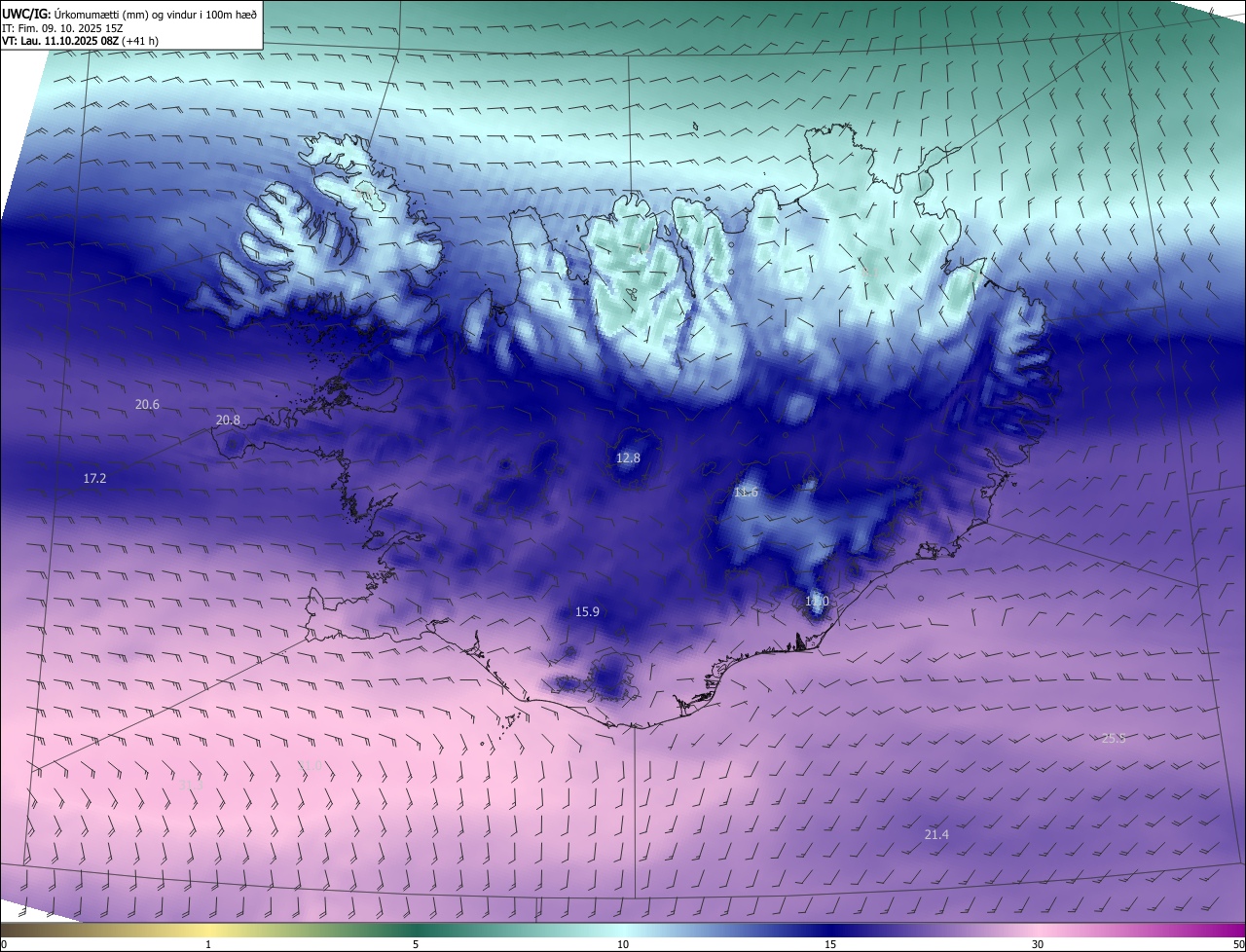Click the faint 31.0 value in the pink area

point(310,766)
